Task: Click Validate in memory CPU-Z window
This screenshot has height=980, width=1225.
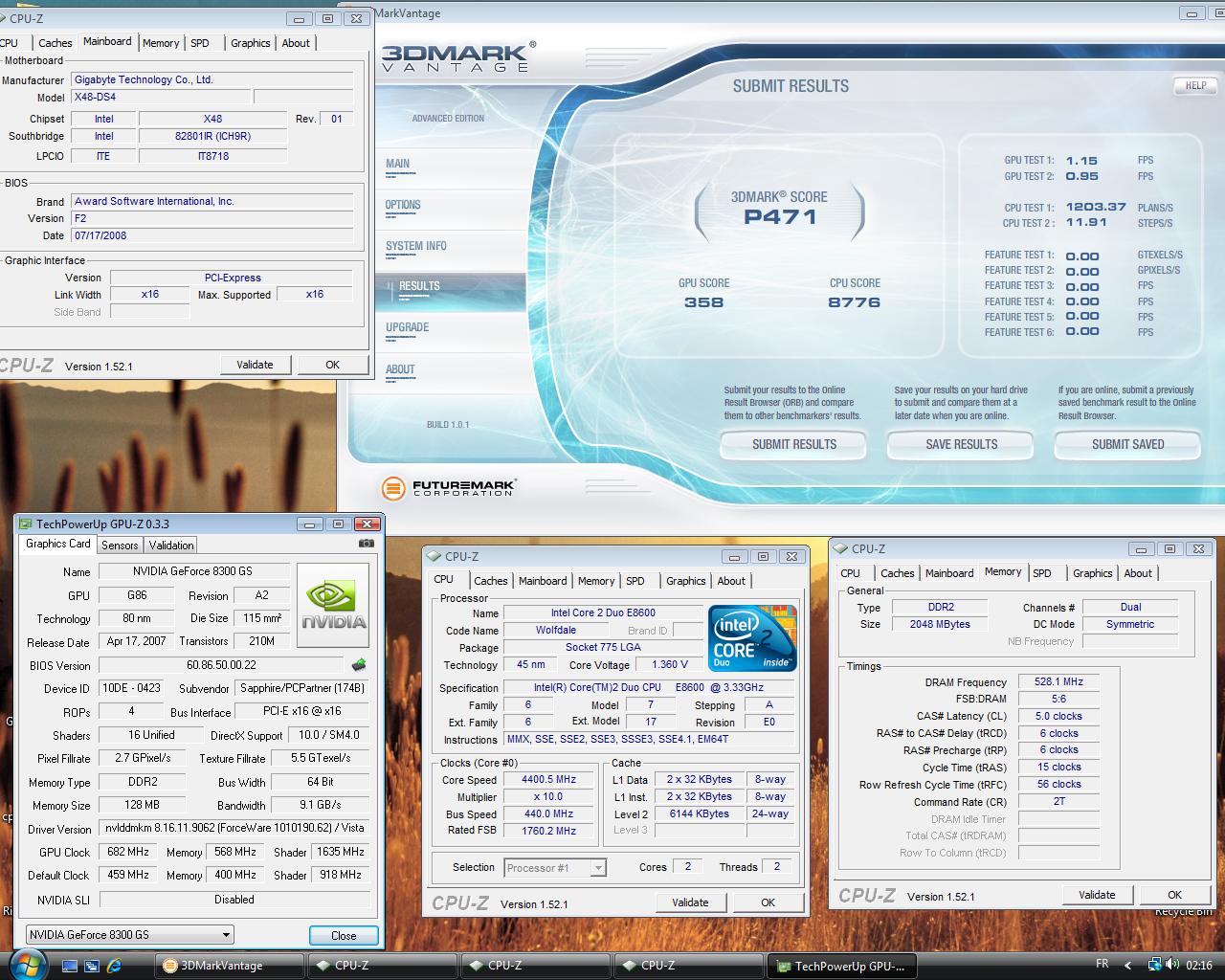Action: click(x=1097, y=895)
